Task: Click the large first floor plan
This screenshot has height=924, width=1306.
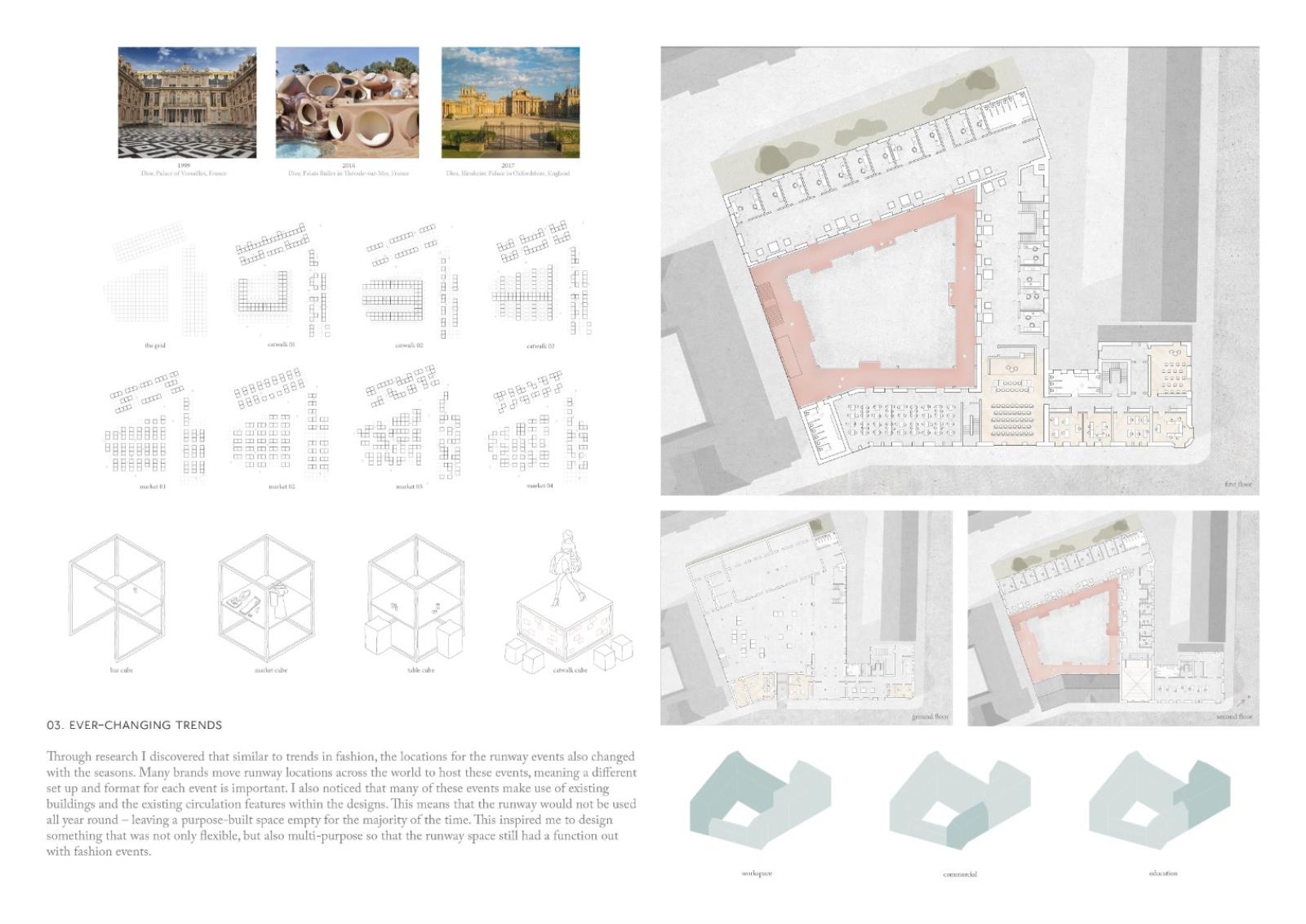Action: coord(959,270)
